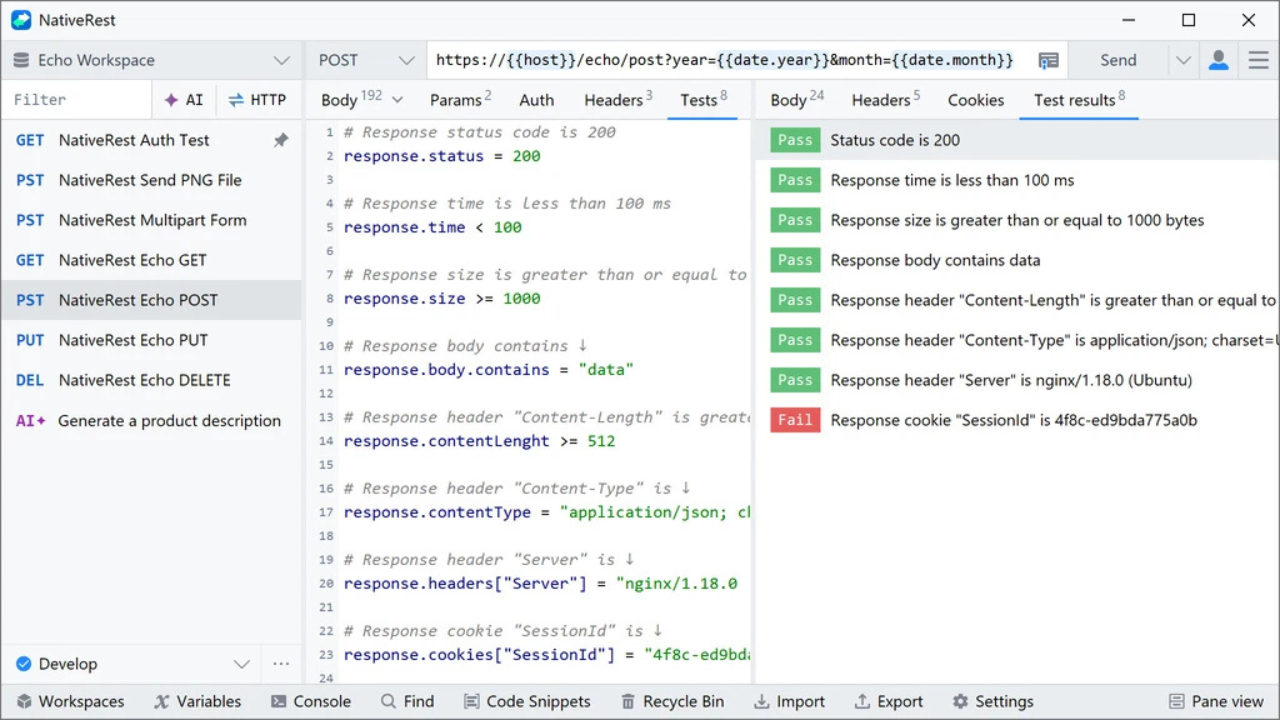Open the Develop environment more options menu

(x=281, y=664)
